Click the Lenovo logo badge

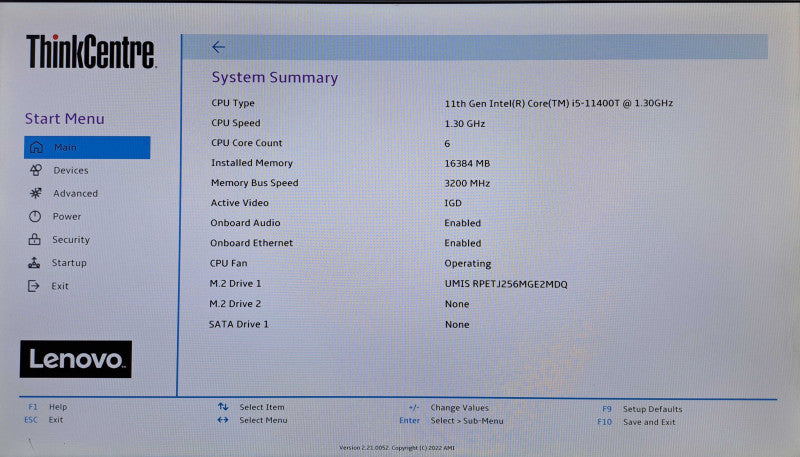coord(76,360)
